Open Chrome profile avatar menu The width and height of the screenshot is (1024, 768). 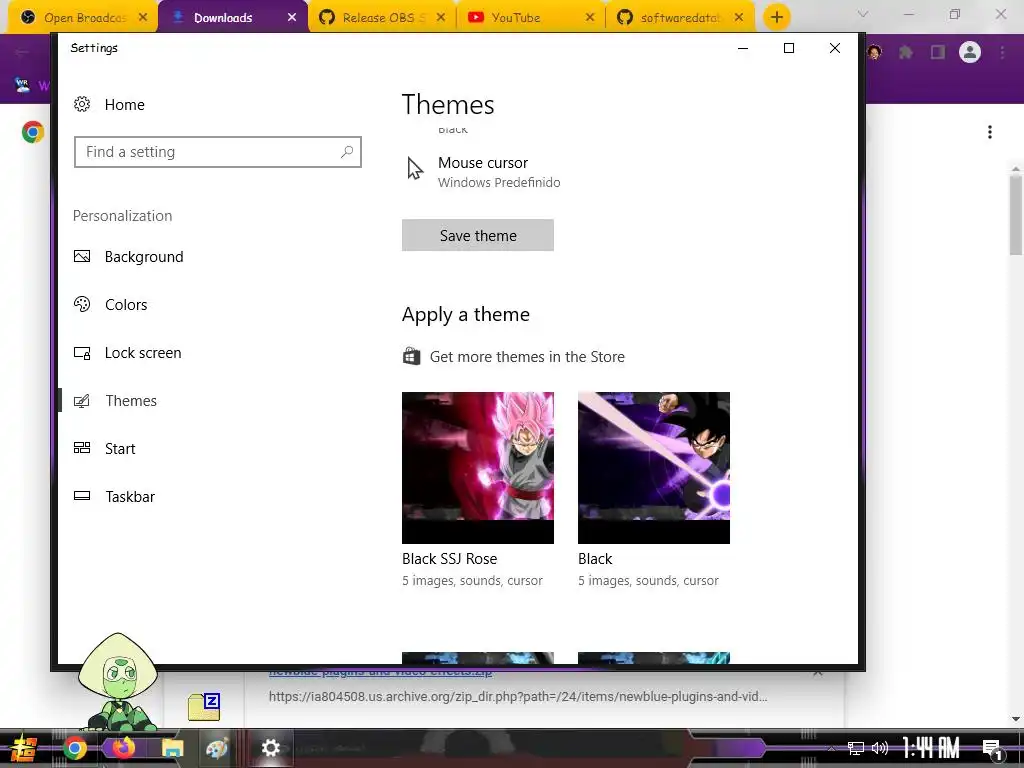(970, 52)
